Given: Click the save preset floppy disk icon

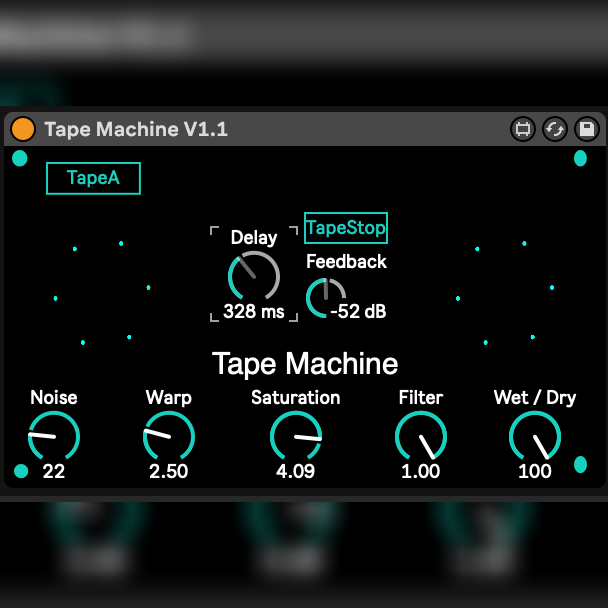Looking at the screenshot, I should 586,129.
